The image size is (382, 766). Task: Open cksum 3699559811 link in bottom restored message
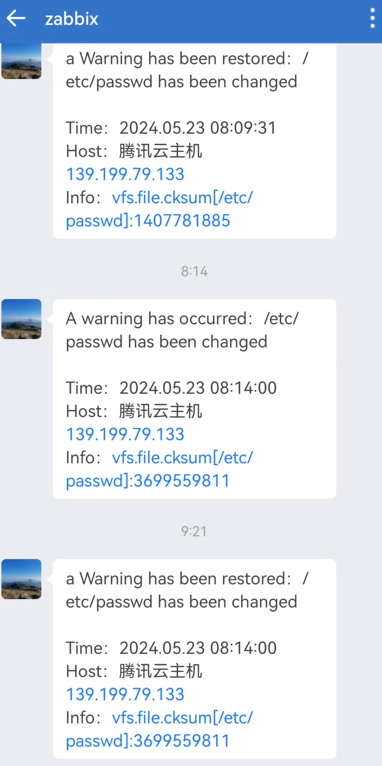(x=160, y=729)
